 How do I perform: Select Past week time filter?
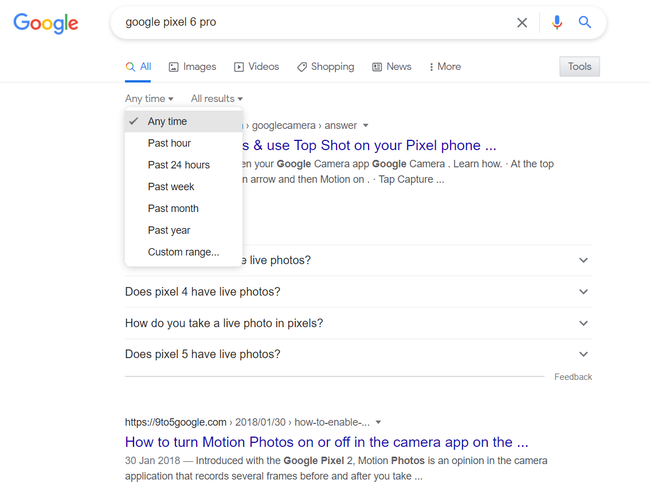coord(184,187)
